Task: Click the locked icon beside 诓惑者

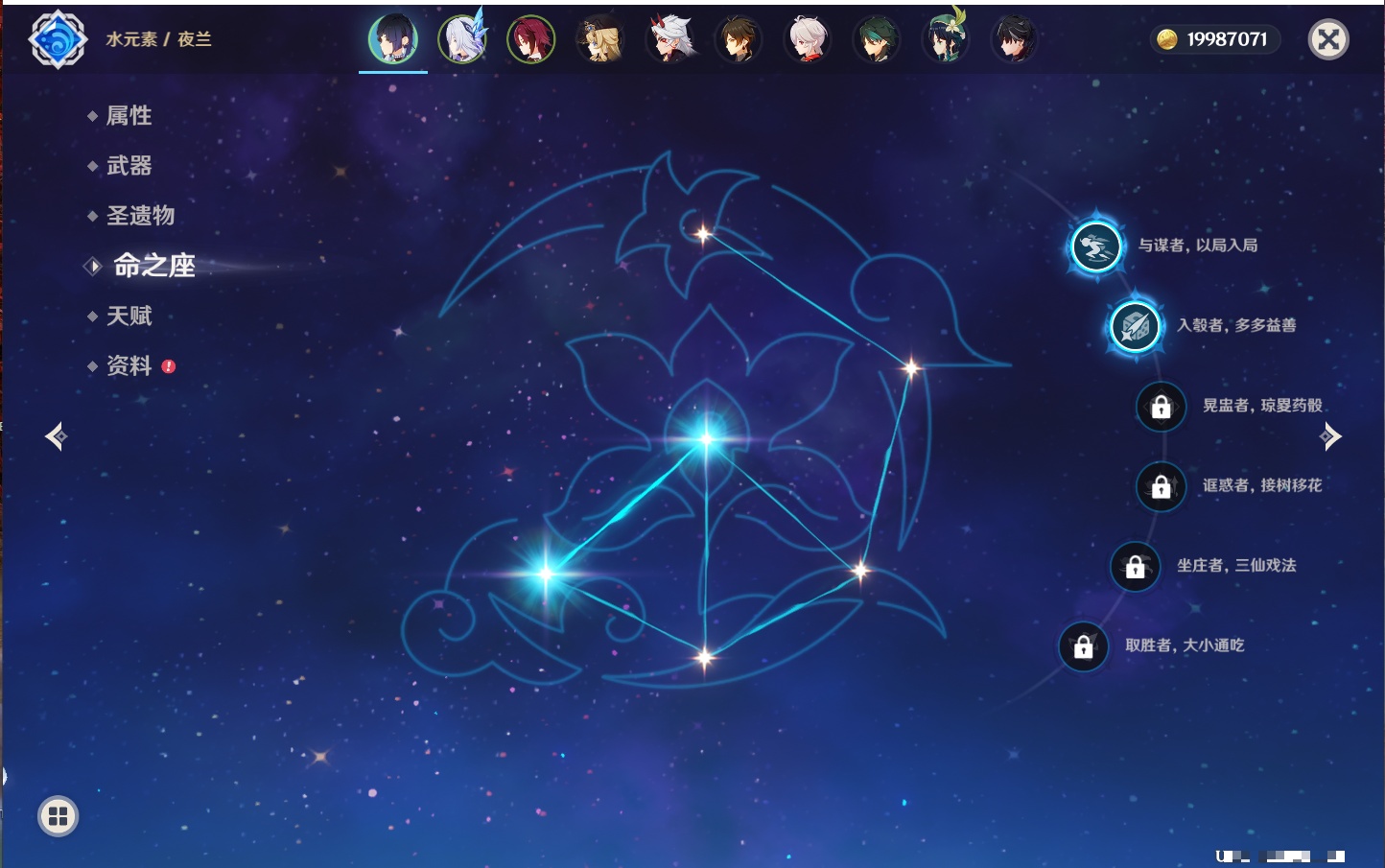Action: pos(1161,486)
